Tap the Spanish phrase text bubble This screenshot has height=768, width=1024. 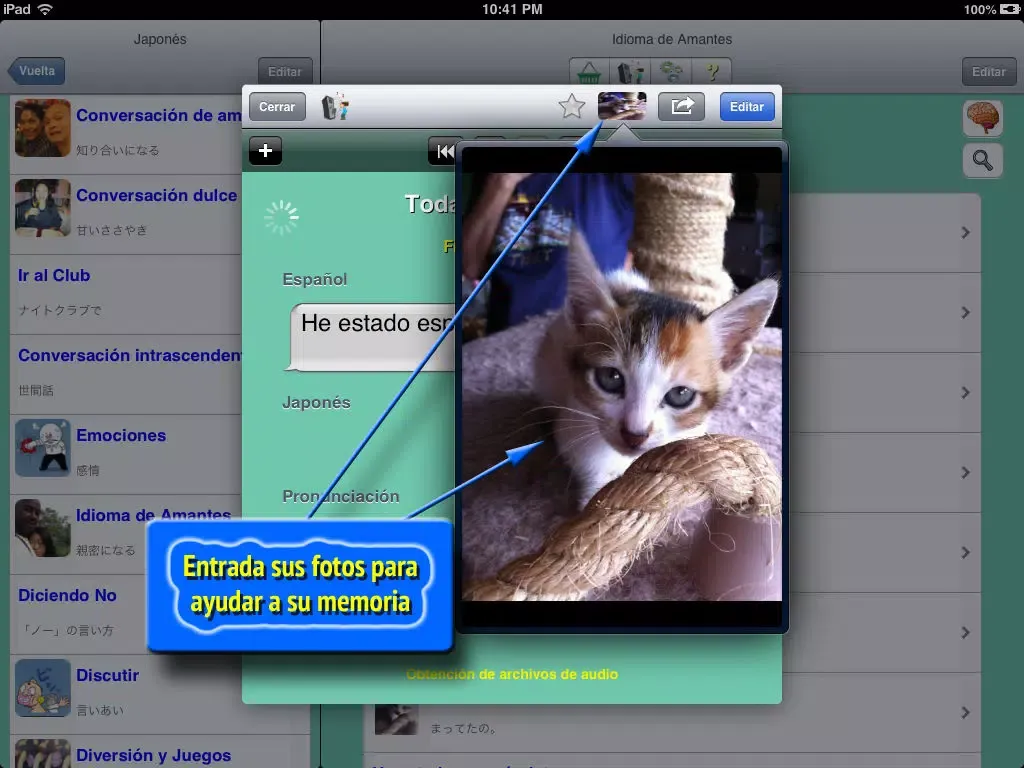pyautogui.click(x=372, y=337)
